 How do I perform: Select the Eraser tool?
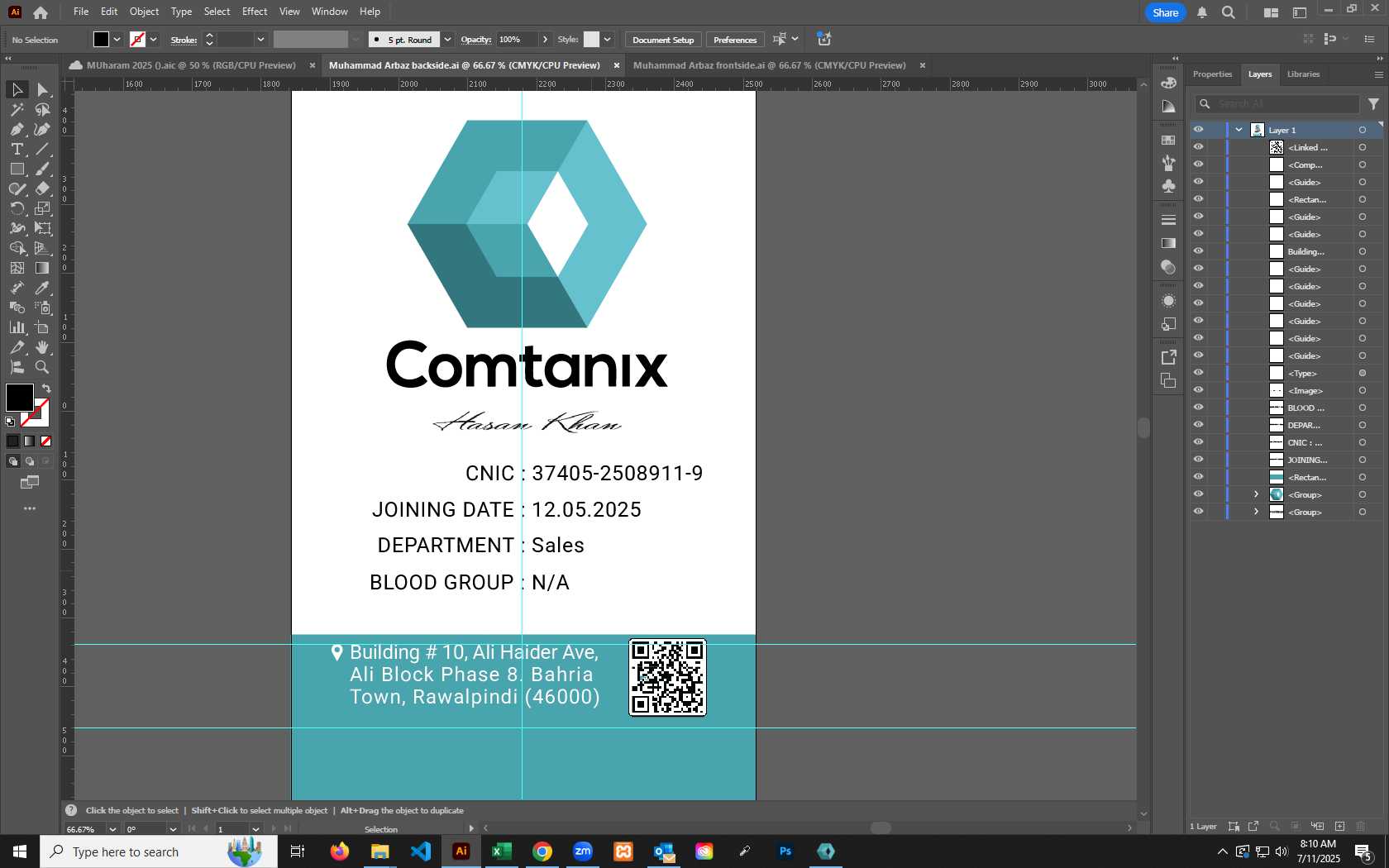pos(42,188)
